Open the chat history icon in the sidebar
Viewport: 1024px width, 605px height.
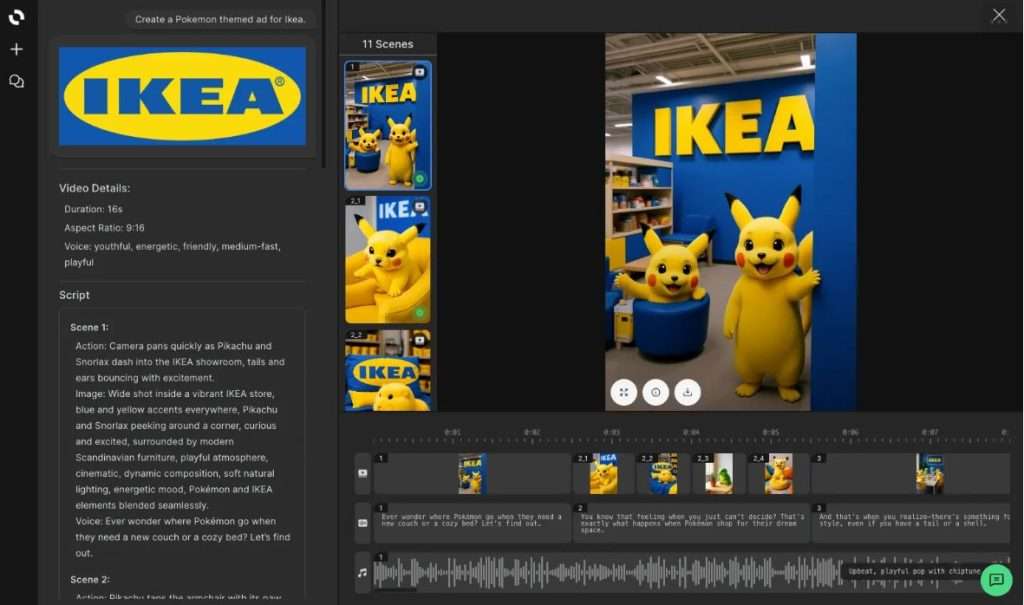(x=16, y=81)
